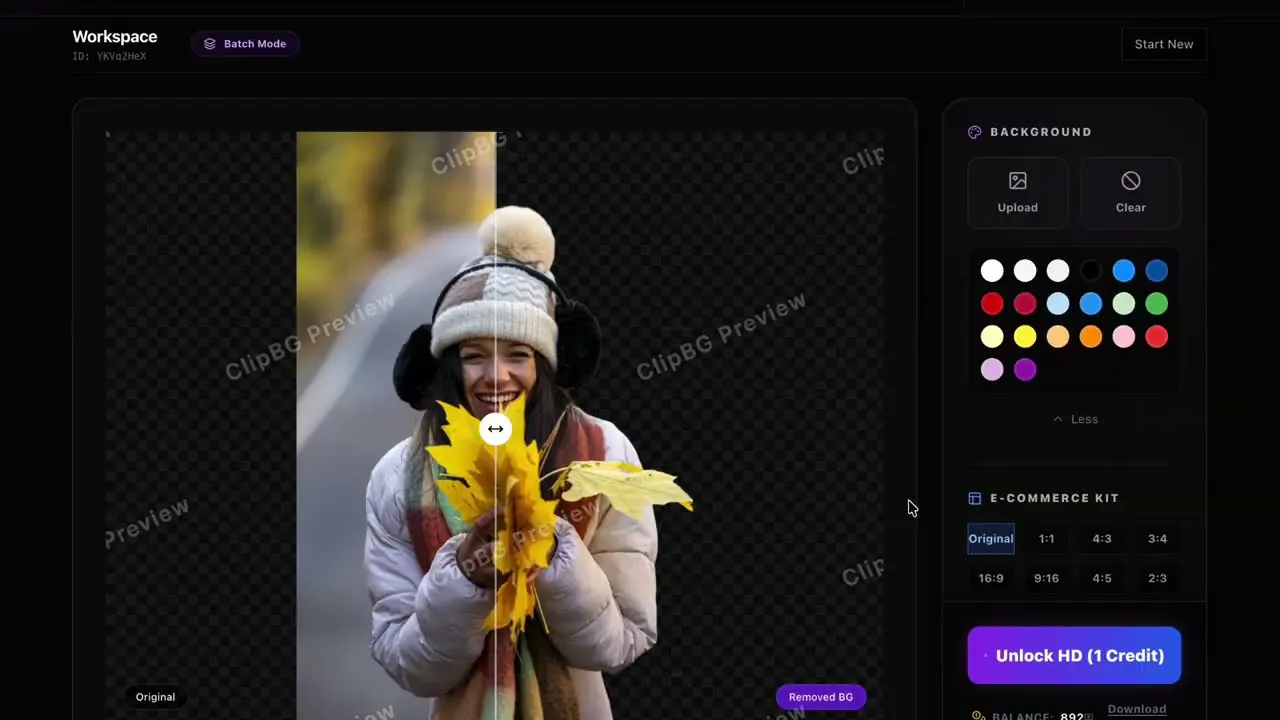The width and height of the screenshot is (1280, 720).
Task: Pick the pale mint green swatch
Action: click(1124, 304)
